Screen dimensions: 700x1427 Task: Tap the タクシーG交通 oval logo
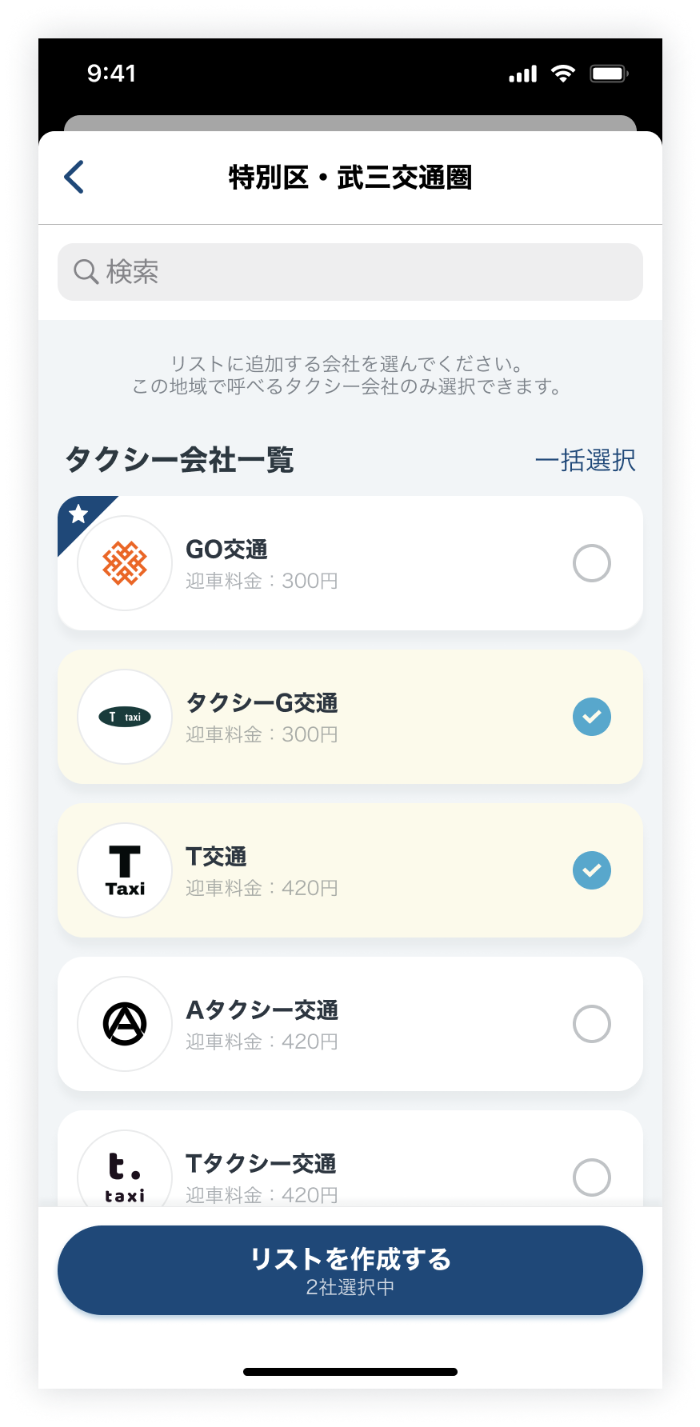point(125,717)
